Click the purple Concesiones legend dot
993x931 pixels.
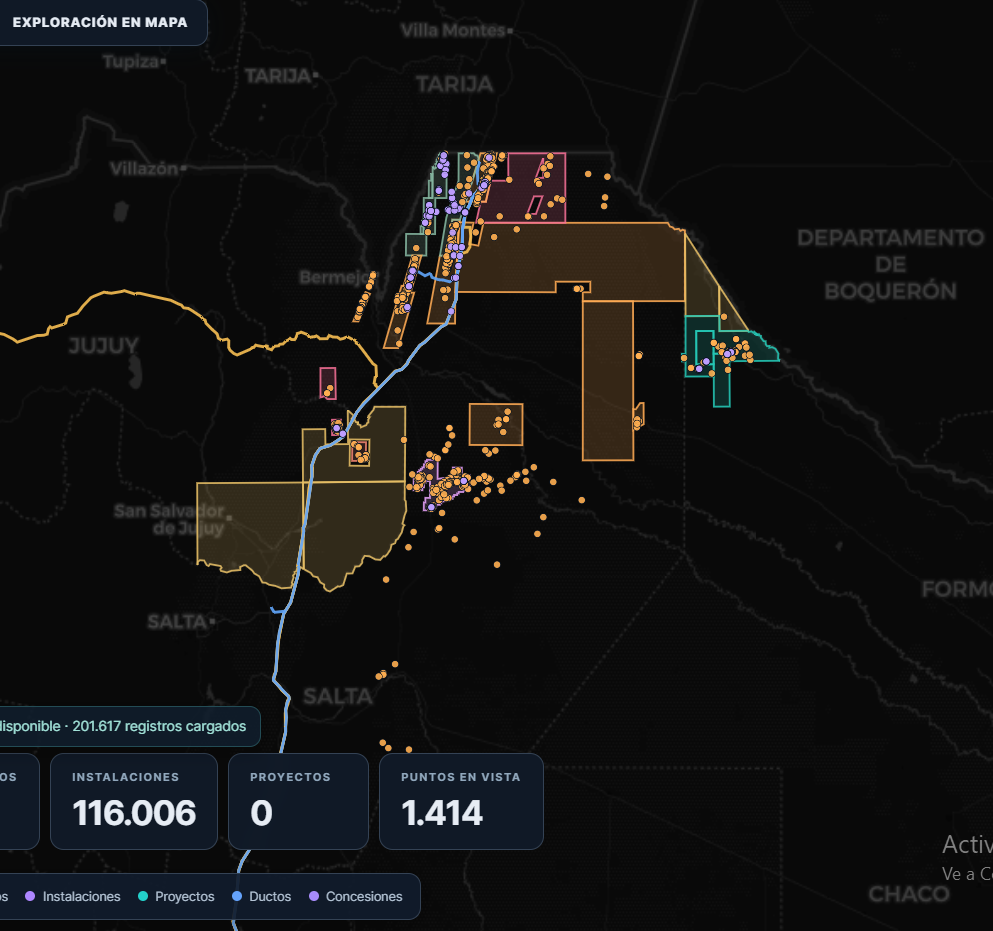tap(313, 896)
